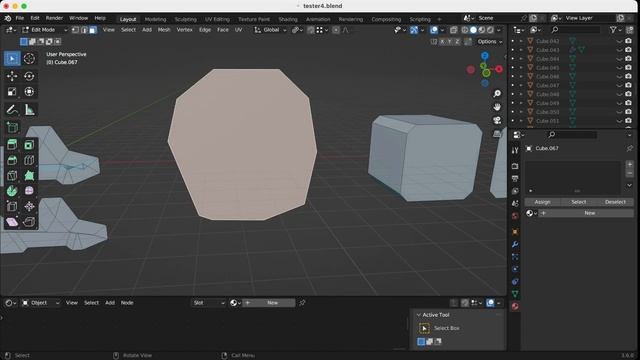Select the Rip Region tool
Viewport: 640px width, 360px height.
(29, 222)
